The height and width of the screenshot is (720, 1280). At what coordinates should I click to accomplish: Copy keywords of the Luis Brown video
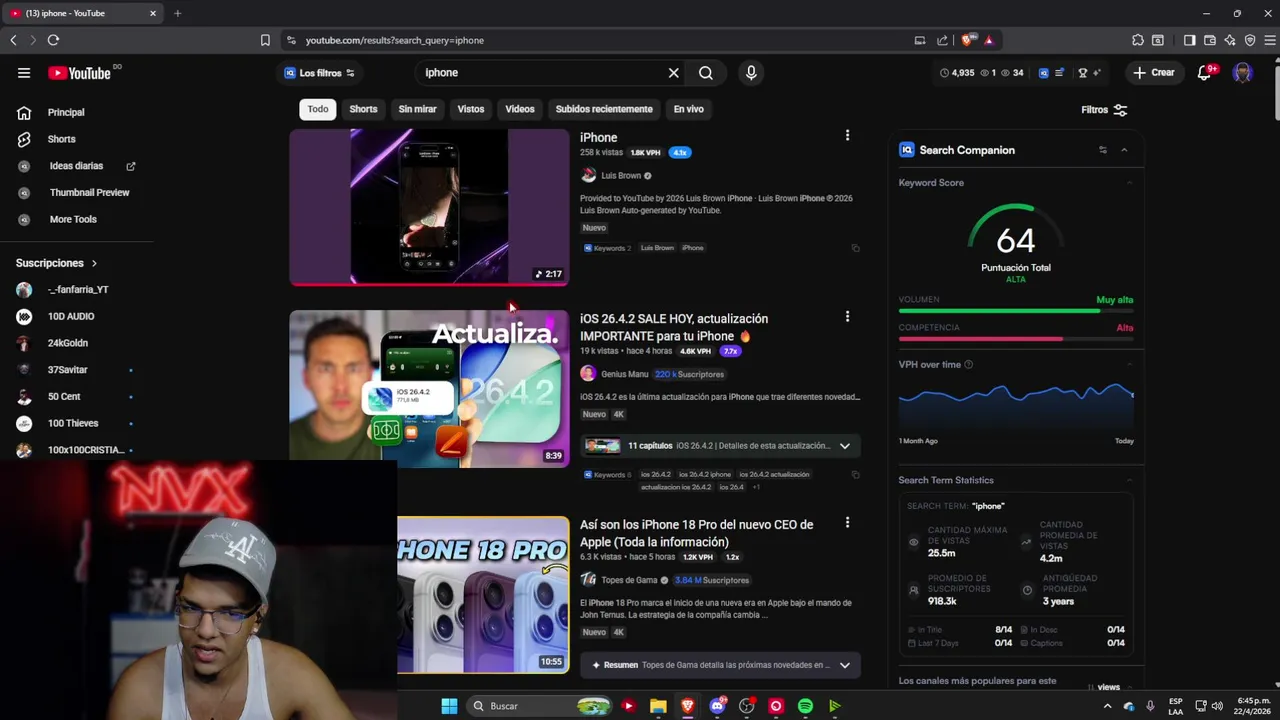click(855, 248)
